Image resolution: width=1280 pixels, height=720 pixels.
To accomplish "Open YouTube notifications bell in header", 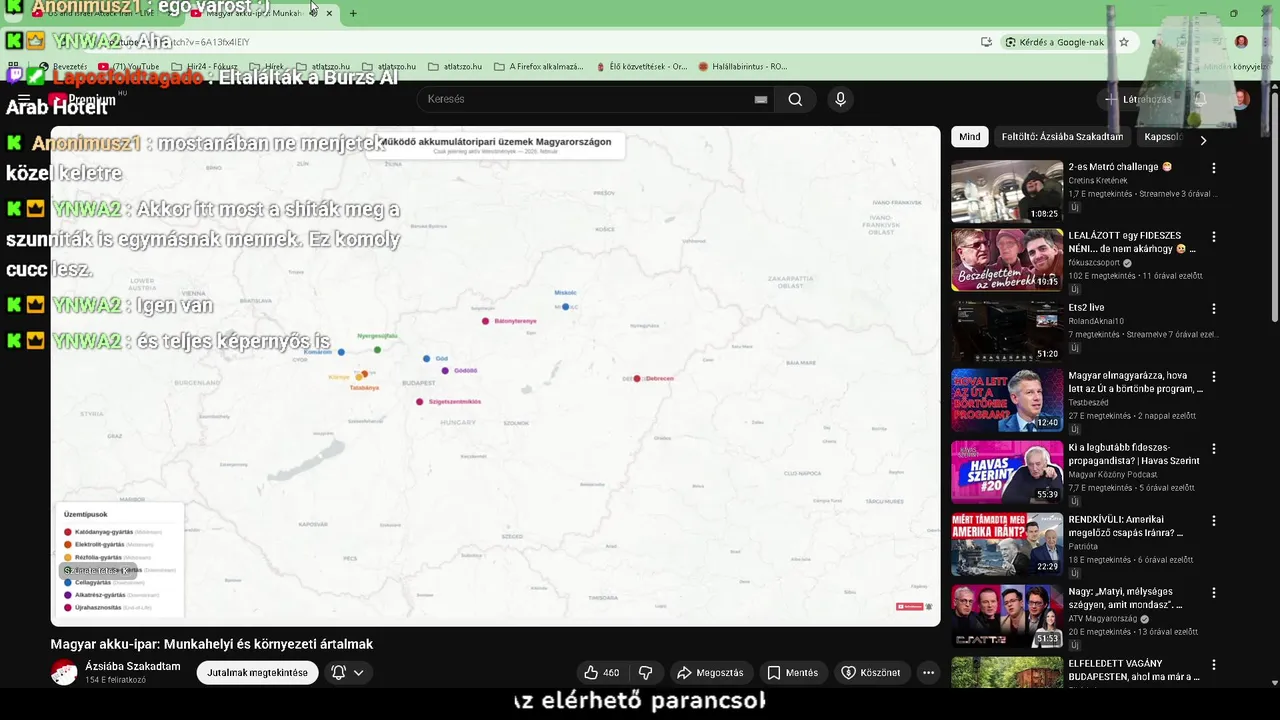I will [1200, 99].
